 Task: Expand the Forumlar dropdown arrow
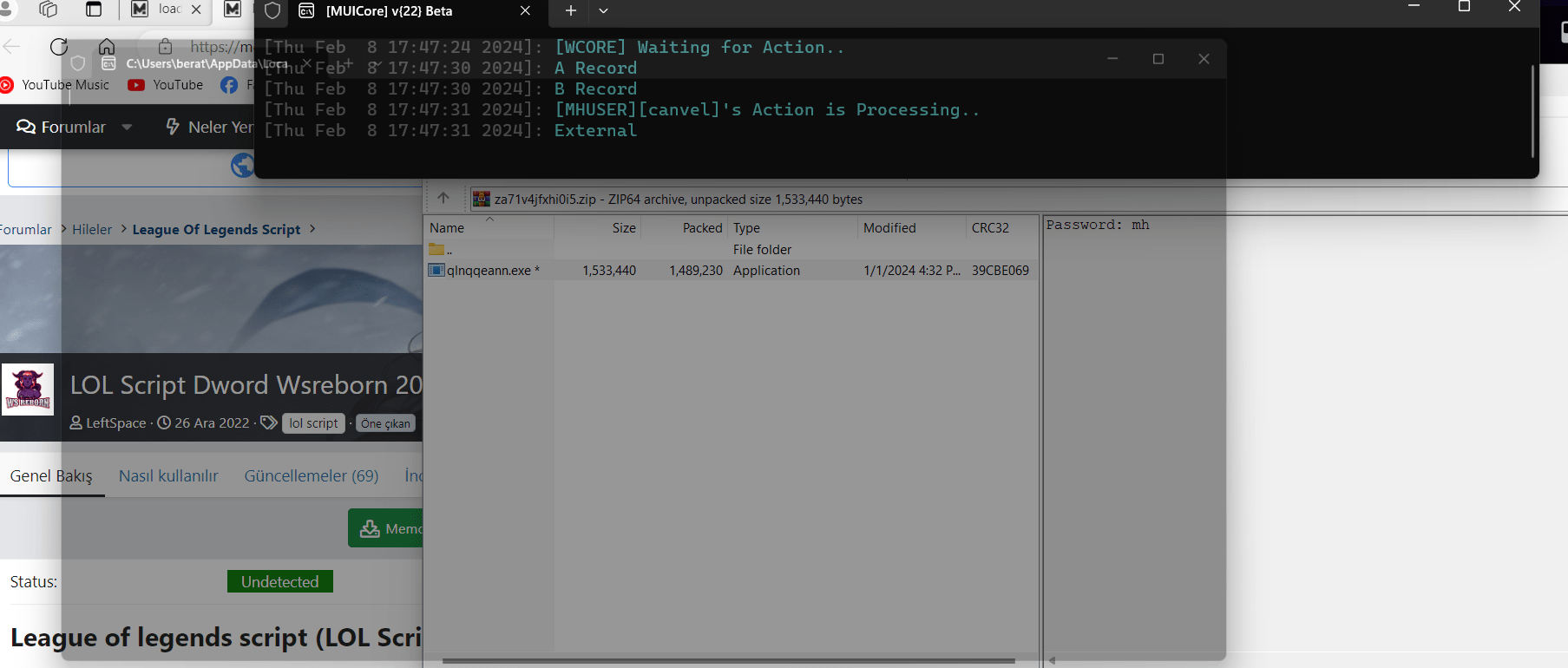click(128, 128)
